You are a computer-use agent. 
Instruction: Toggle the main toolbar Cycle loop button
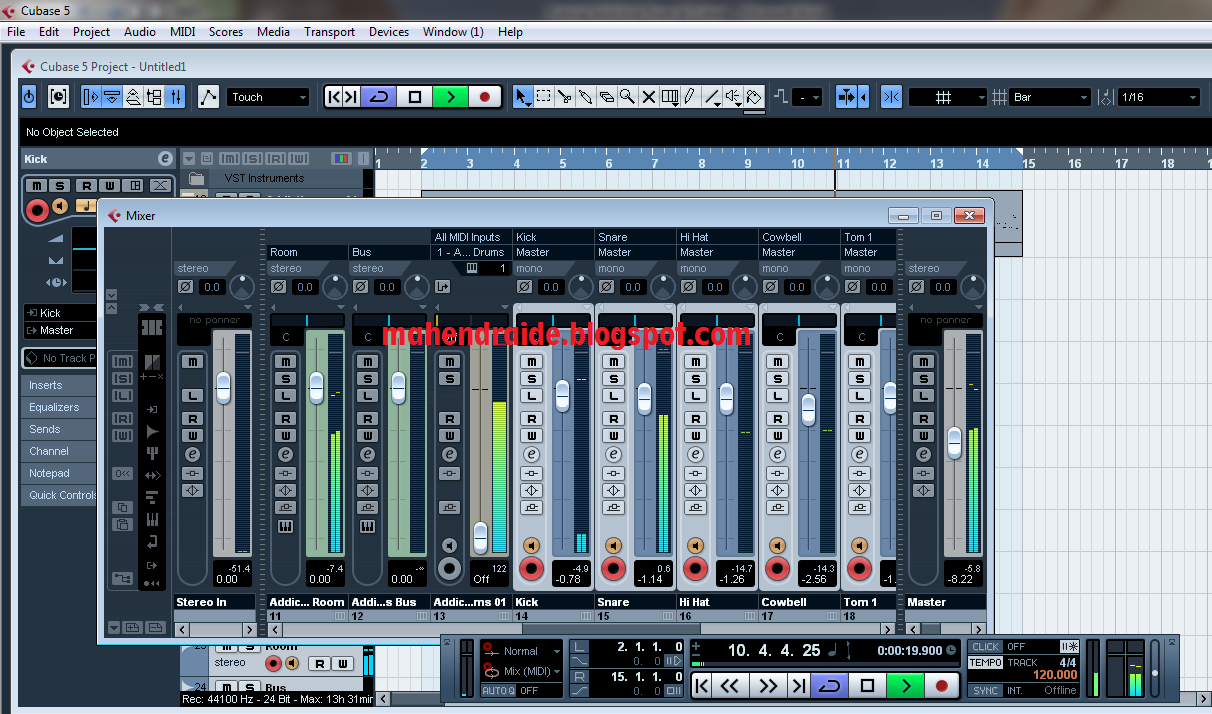click(x=378, y=97)
